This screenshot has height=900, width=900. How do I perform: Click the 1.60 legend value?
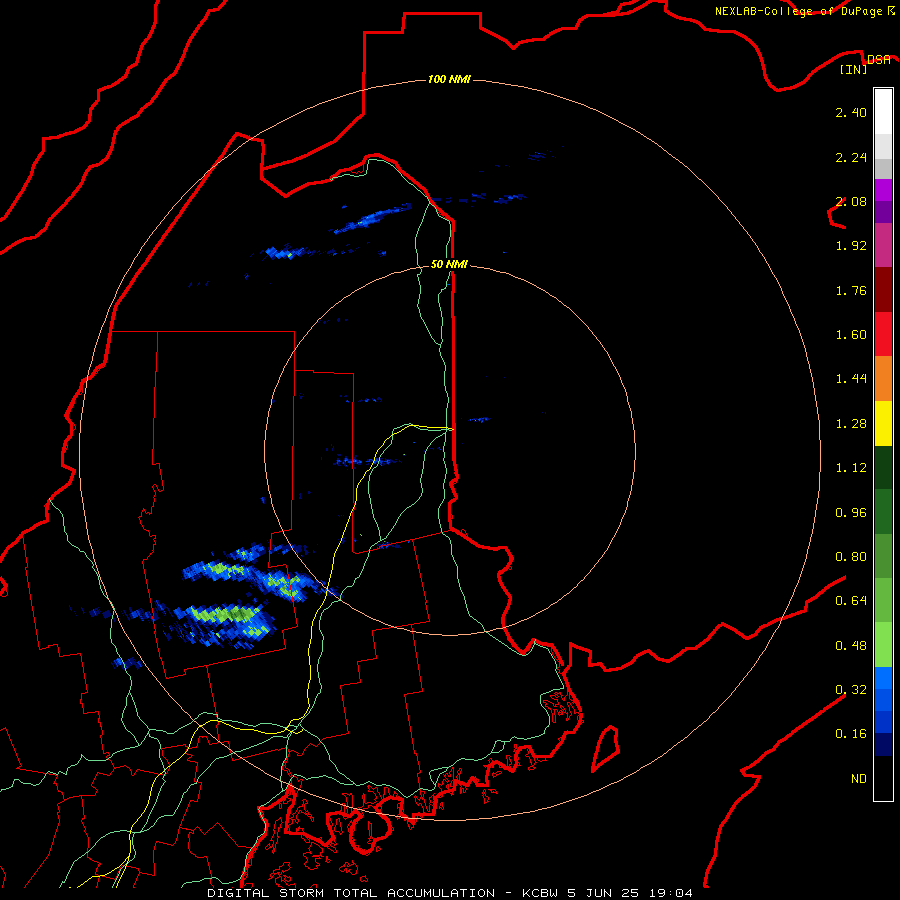coord(851,335)
